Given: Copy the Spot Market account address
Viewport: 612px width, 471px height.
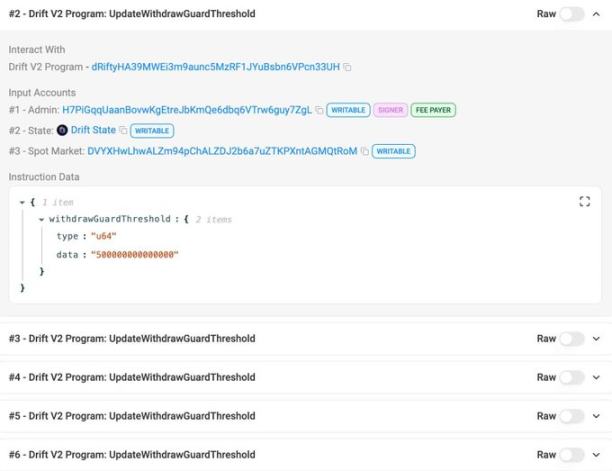Looking at the screenshot, I should pos(365,151).
